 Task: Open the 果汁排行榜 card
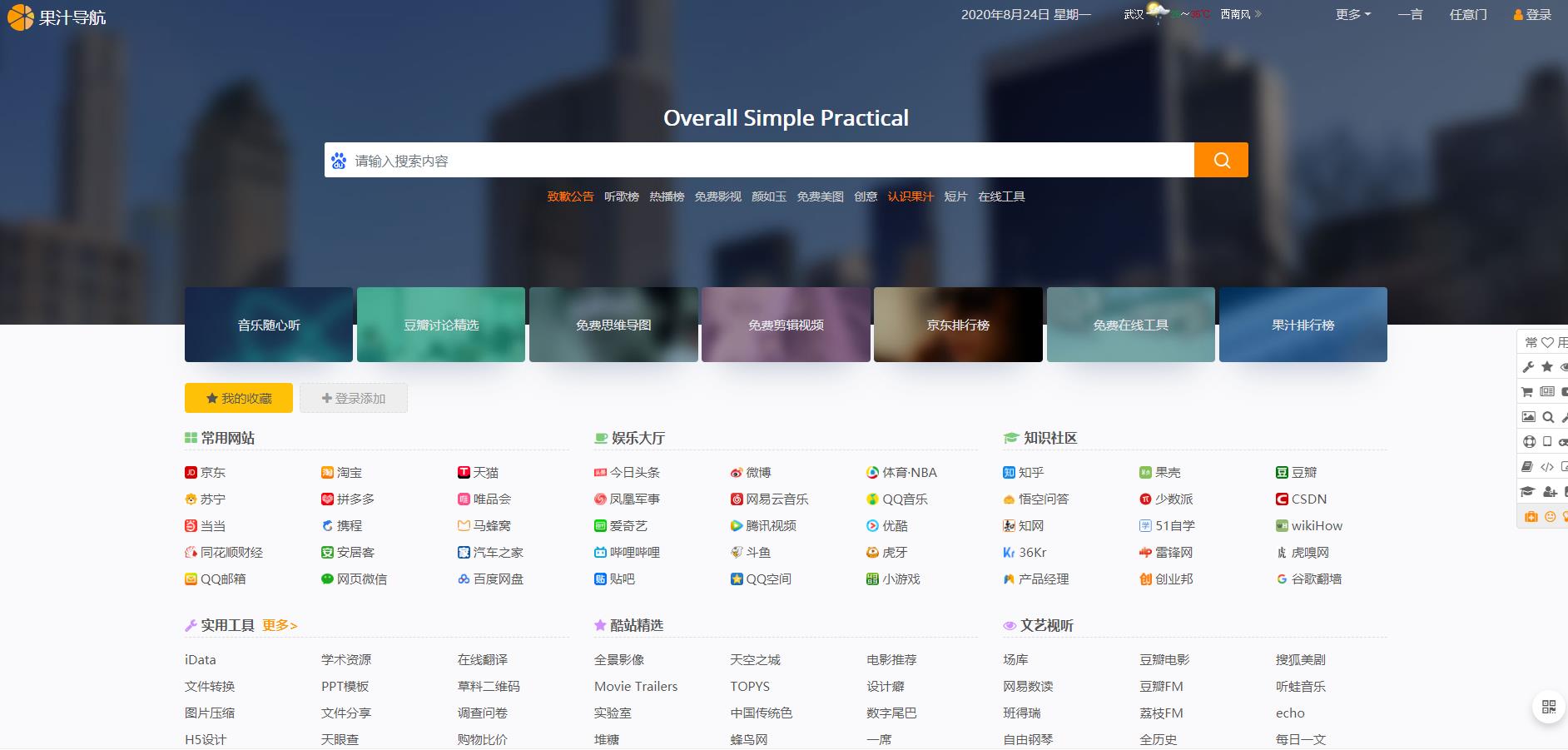click(x=1303, y=325)
